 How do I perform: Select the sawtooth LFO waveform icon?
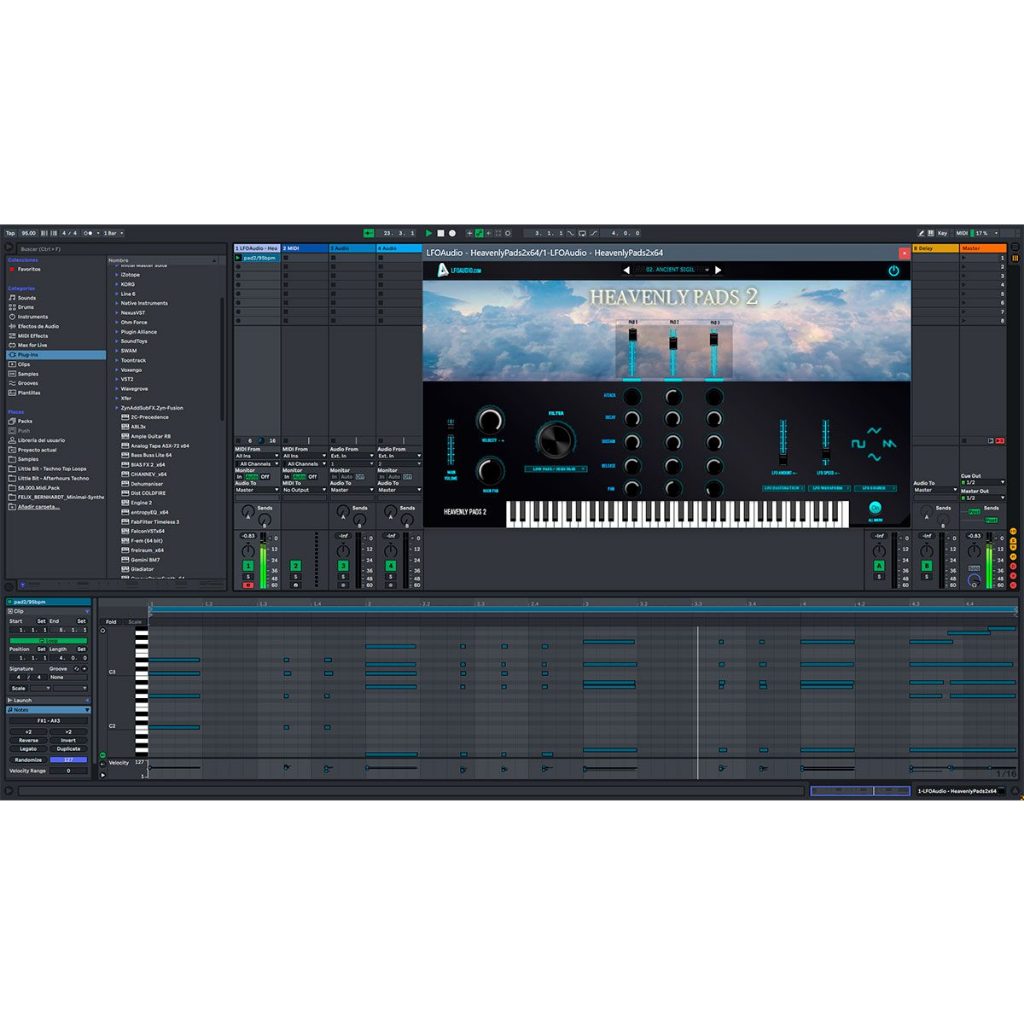889,443
